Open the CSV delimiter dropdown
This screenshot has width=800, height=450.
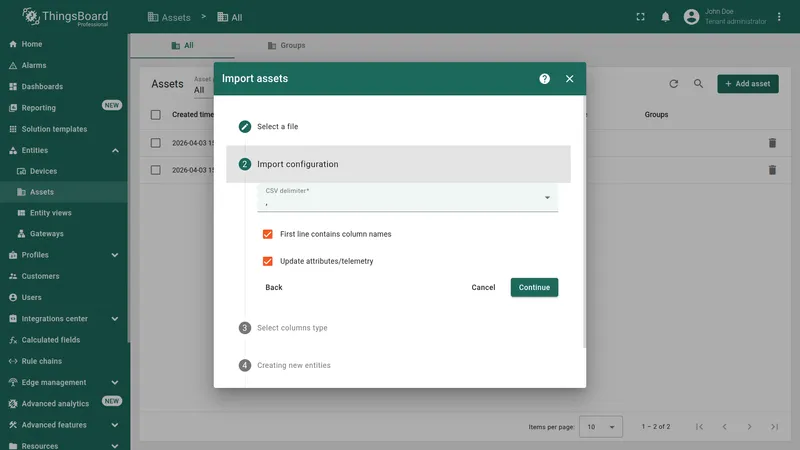407,197
